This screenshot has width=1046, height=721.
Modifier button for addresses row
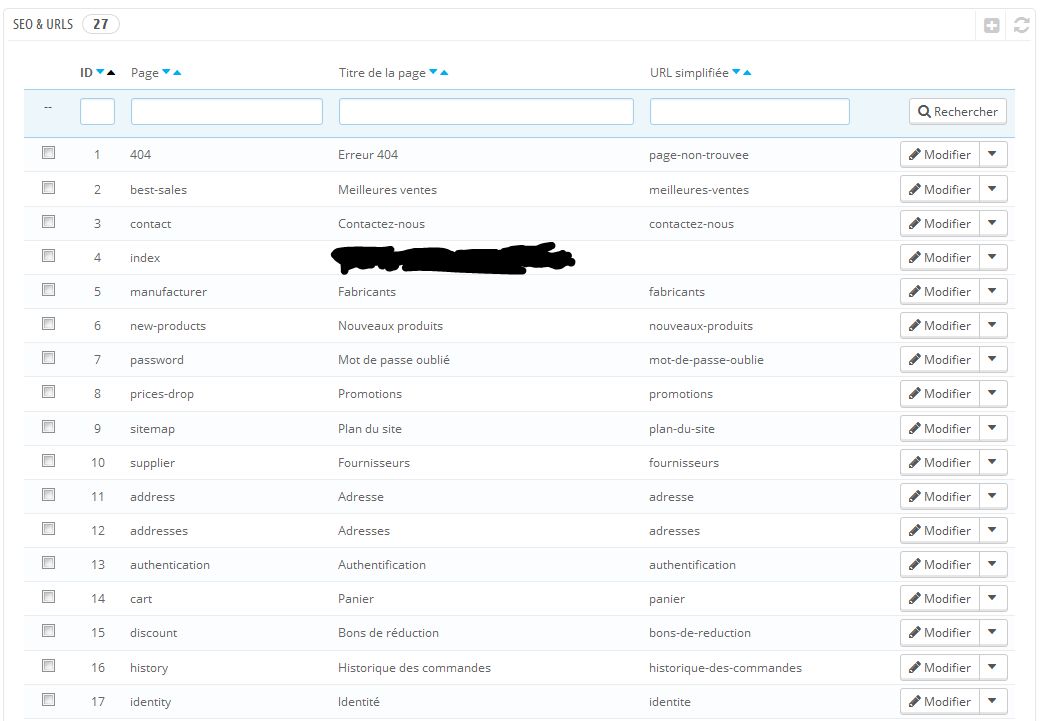coord(940,530)
